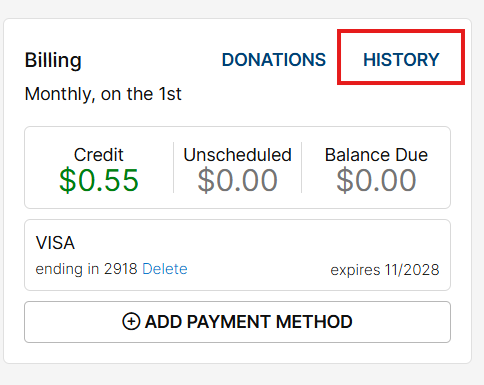Click the divider between Unscheduled and Balance Due

point(301,167)
